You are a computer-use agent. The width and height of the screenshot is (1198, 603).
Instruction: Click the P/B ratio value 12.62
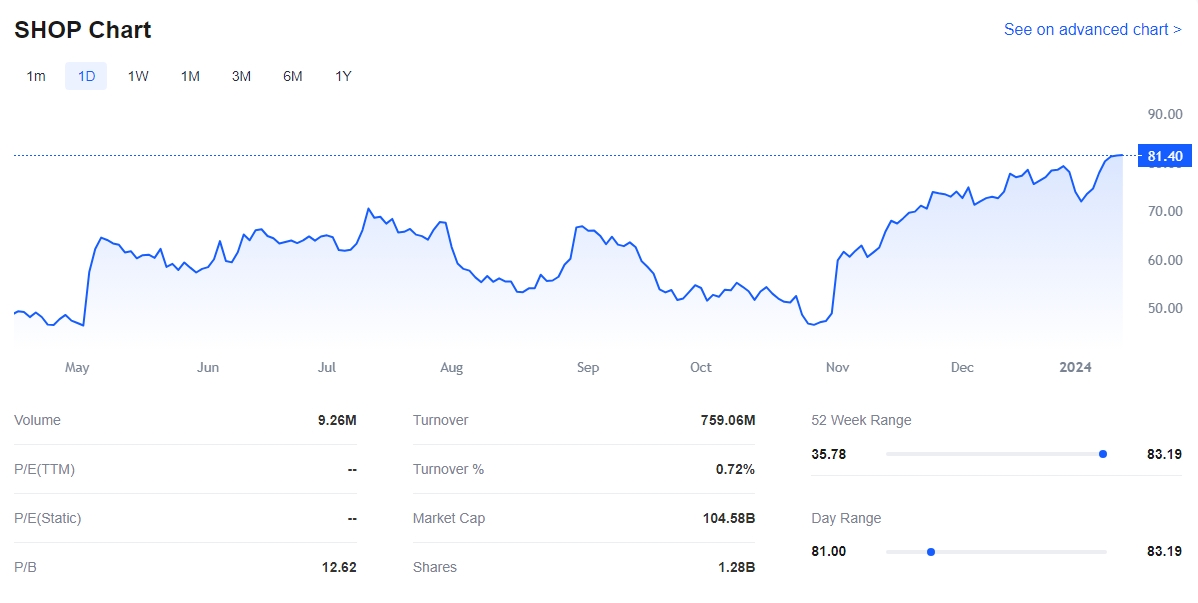337,568
